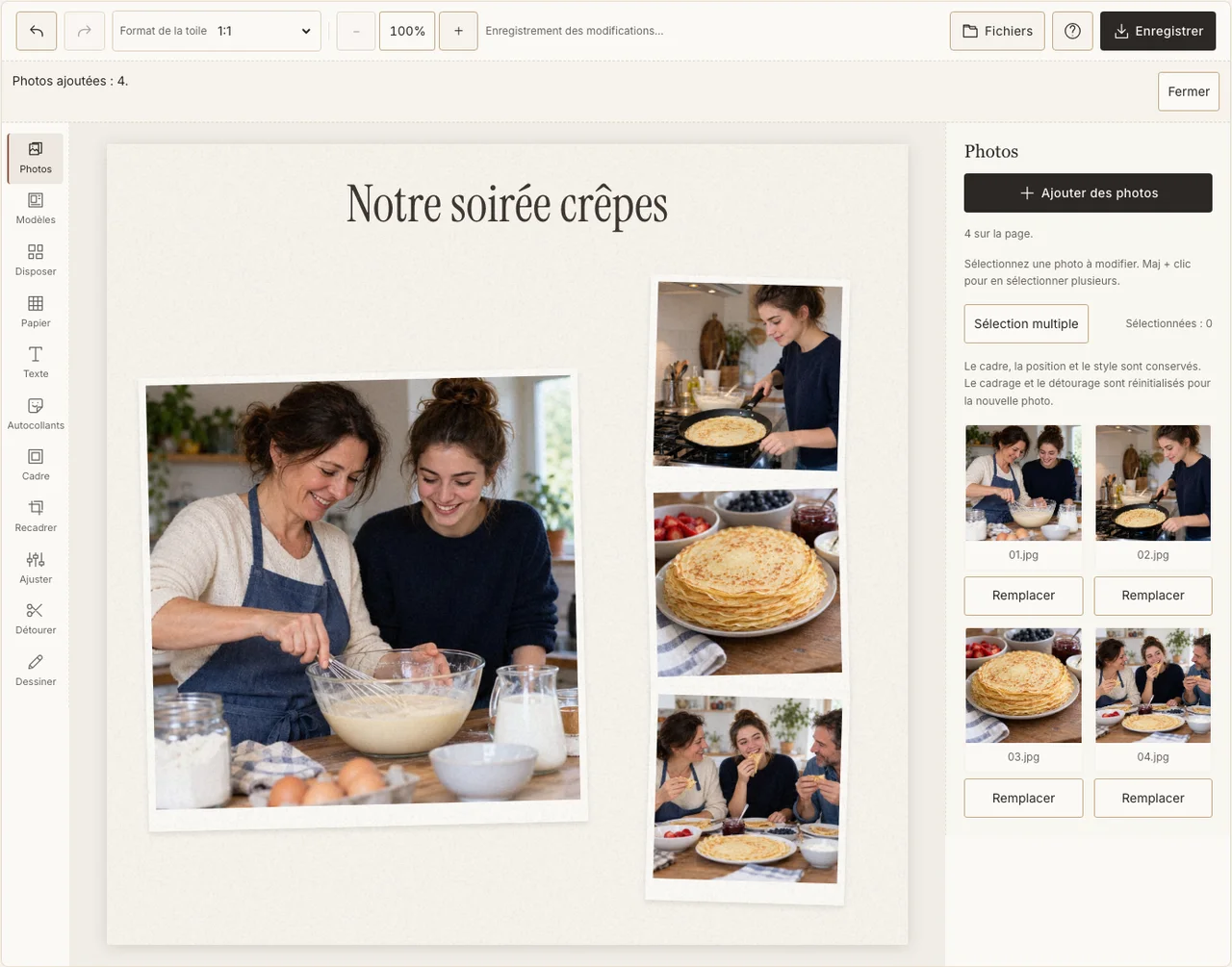Replace photo 04.jpg with Remplacer
The width and height of the screenshot is (1232, 967).
[x=1153, y=798]
